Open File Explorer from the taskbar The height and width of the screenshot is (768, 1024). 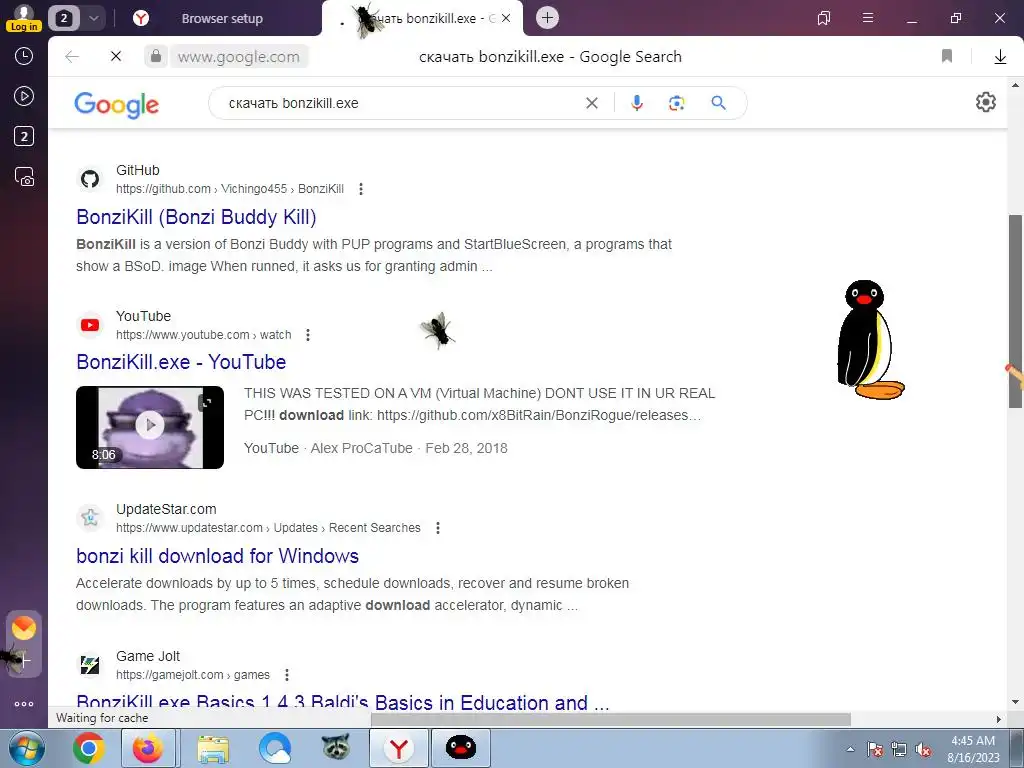[x=214, y=749]
